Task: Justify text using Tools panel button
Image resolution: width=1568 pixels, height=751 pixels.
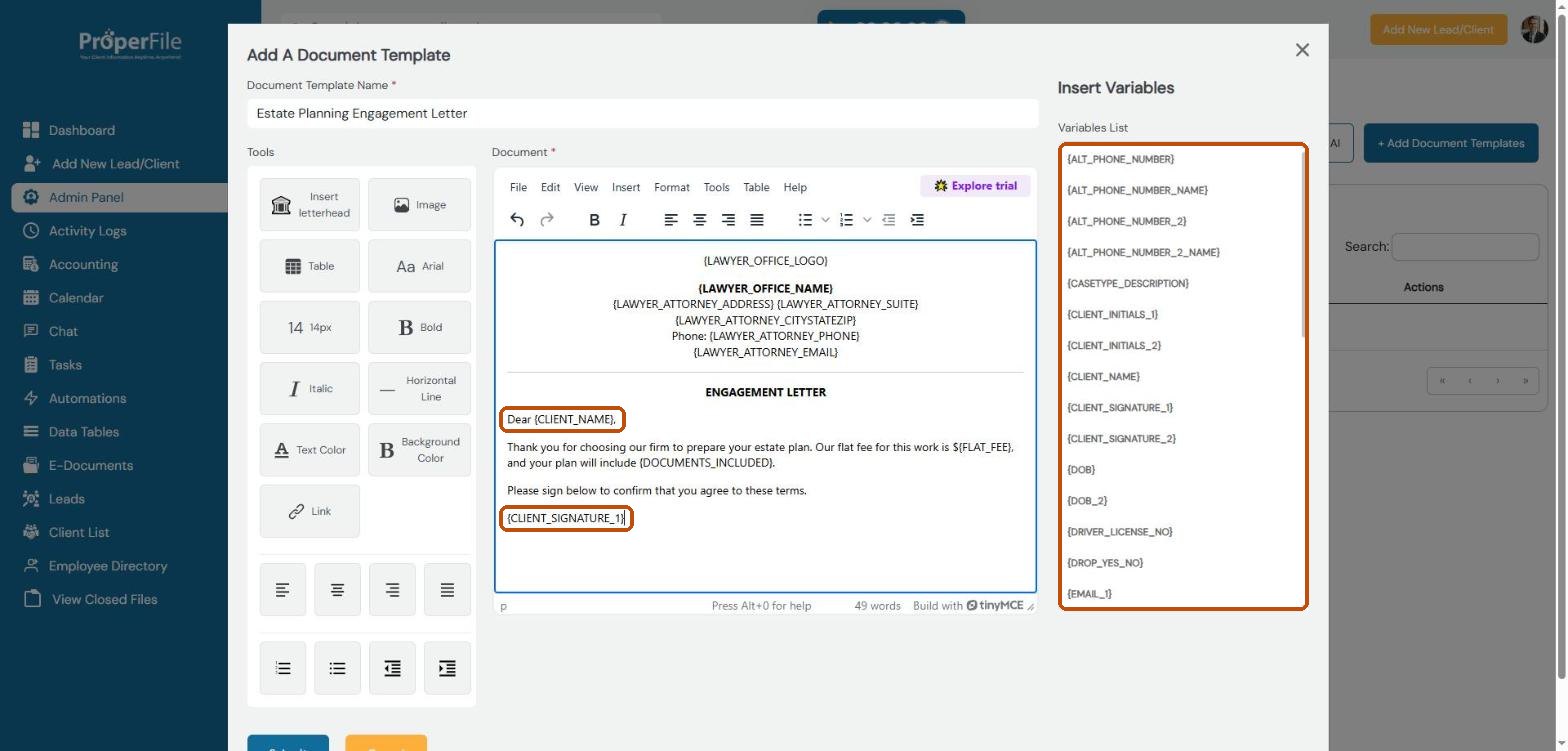Action: pyautogui.click(x=447, y=590)
